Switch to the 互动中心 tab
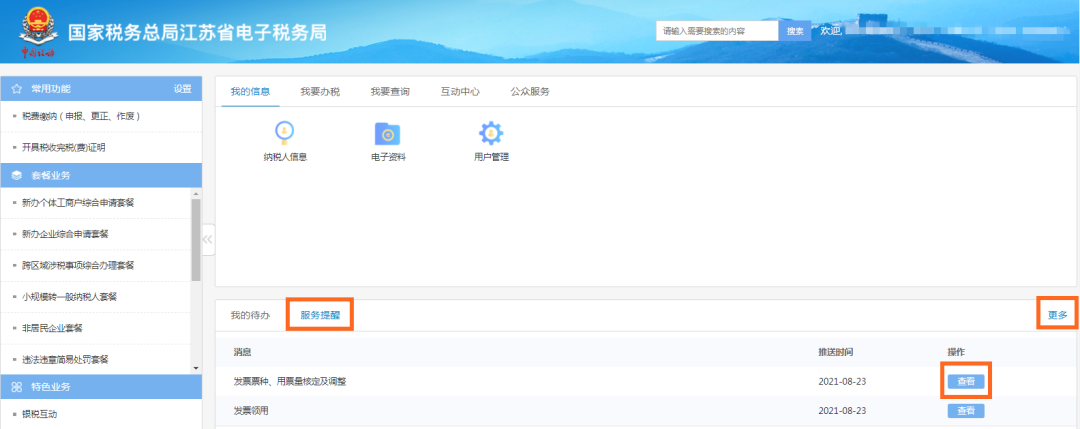Screen dimensions: 1080x429 pyautogui.click(x=460, y=92)
